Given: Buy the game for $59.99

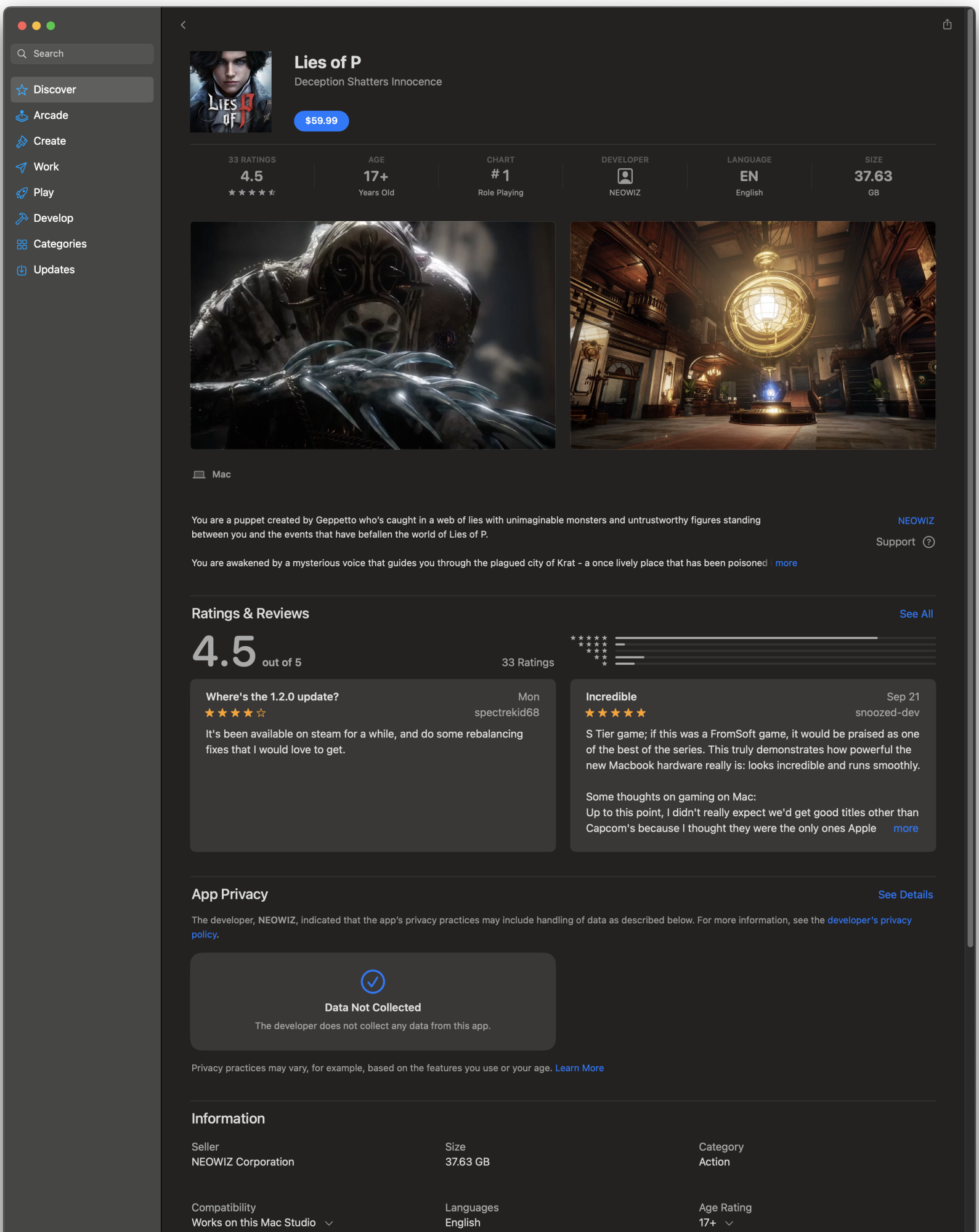Looking at the screenshot, I should [321, 121].
